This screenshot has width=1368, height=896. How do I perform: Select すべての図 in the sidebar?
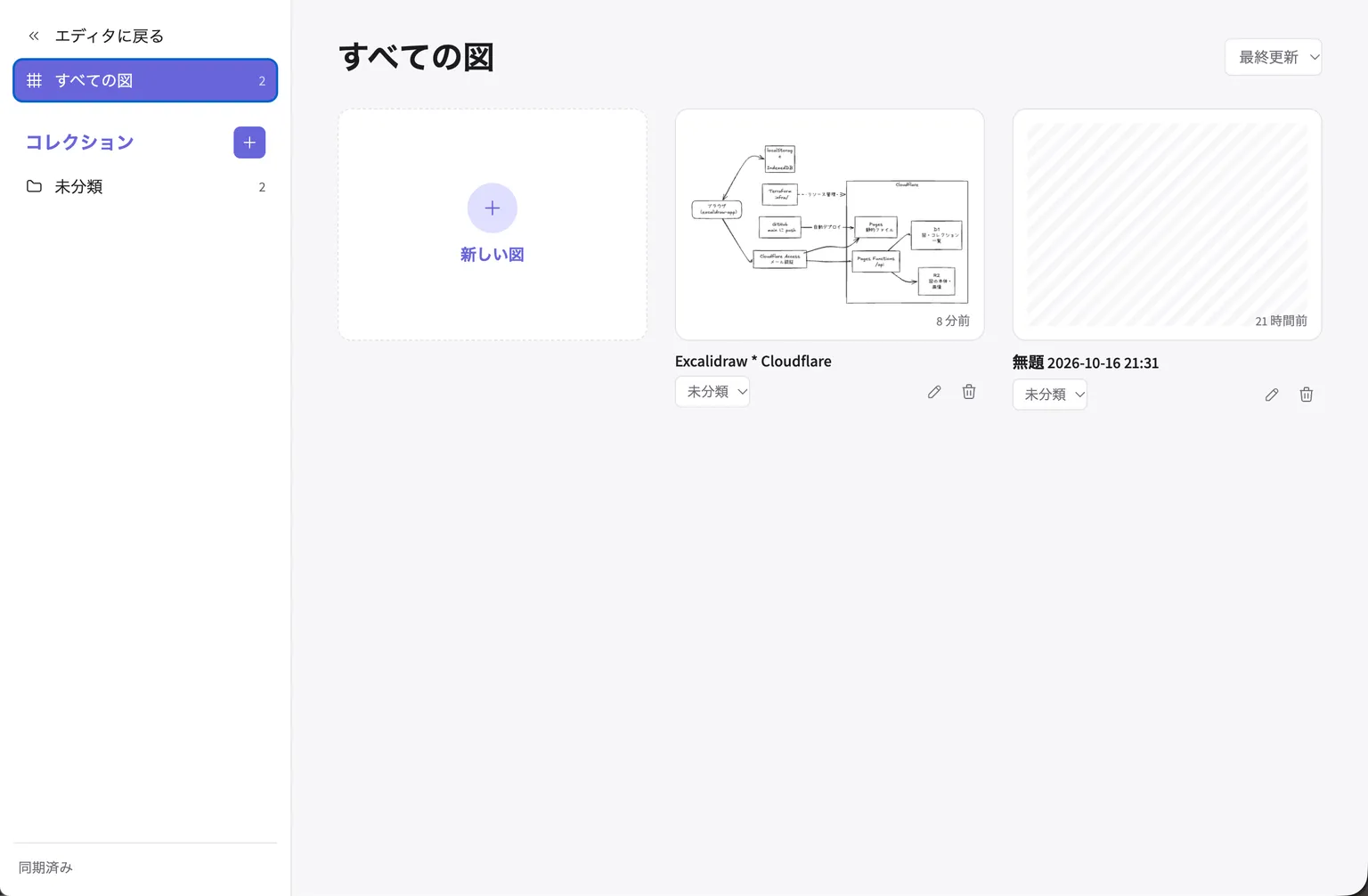coord(145,80)
